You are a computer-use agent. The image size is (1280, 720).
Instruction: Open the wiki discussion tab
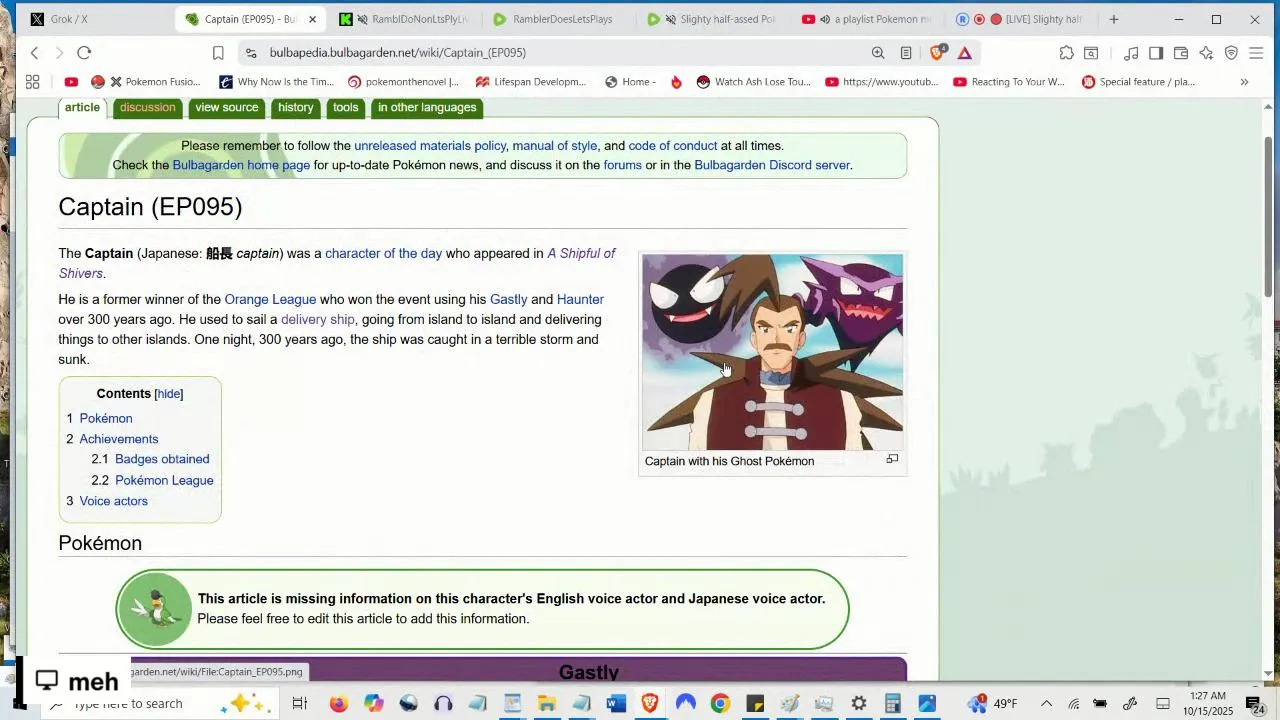[147, 108]
